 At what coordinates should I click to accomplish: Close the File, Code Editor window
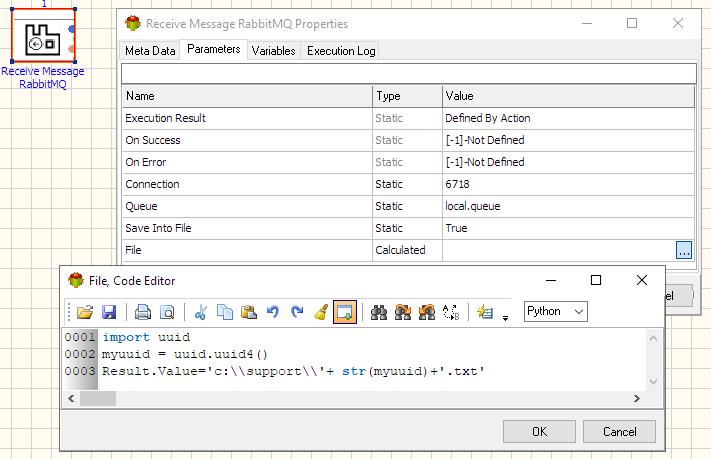(642, 280)
